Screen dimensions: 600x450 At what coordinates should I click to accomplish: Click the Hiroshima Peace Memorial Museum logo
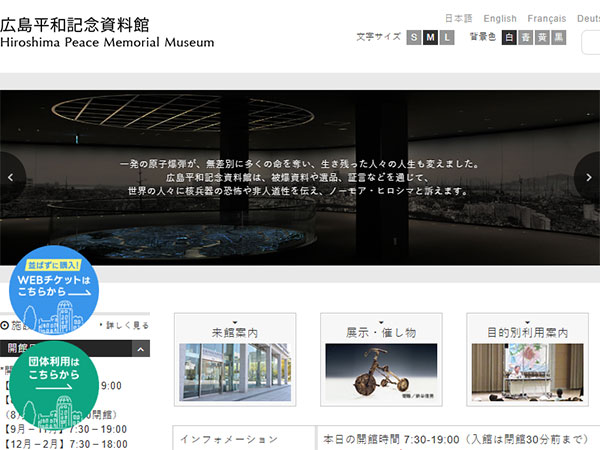[x=107, y=33]
